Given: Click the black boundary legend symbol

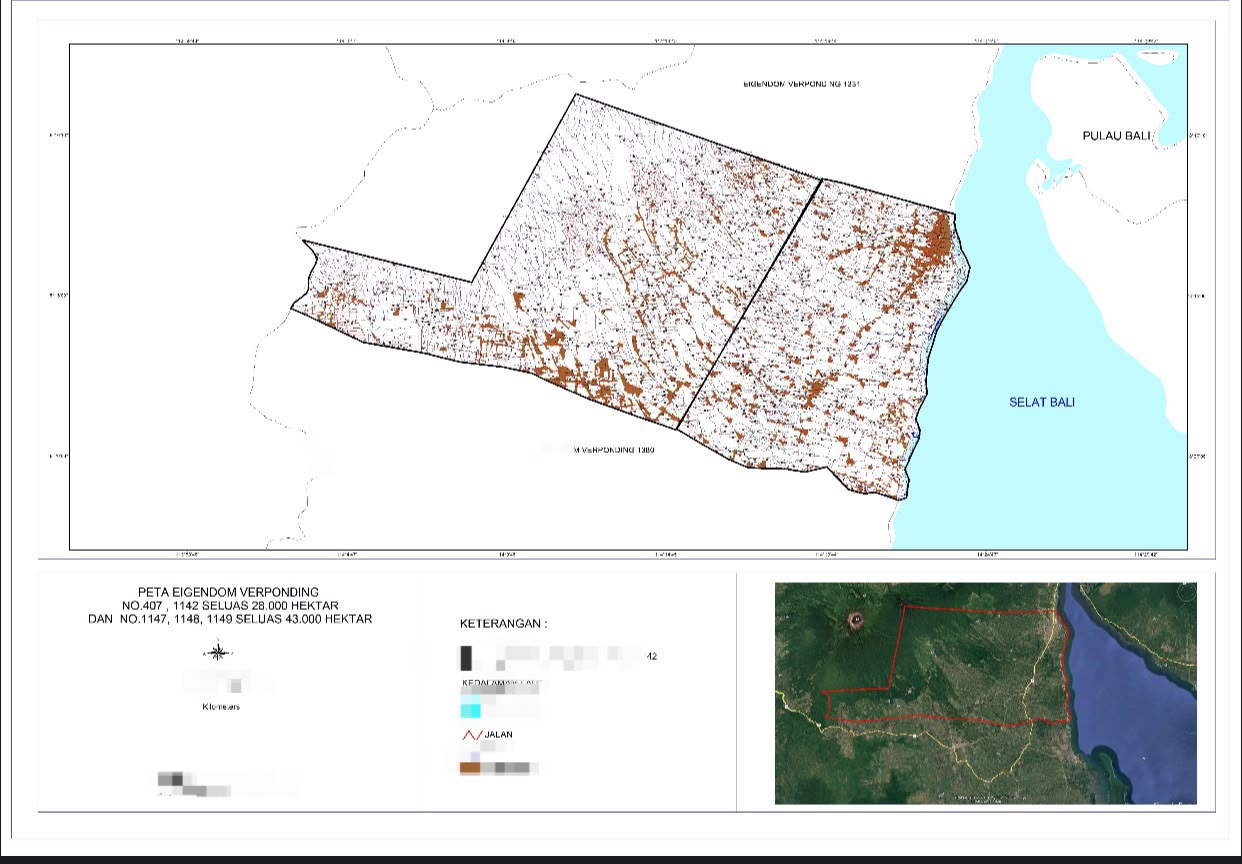Looking at the screenshot, I should coord(467,658).
